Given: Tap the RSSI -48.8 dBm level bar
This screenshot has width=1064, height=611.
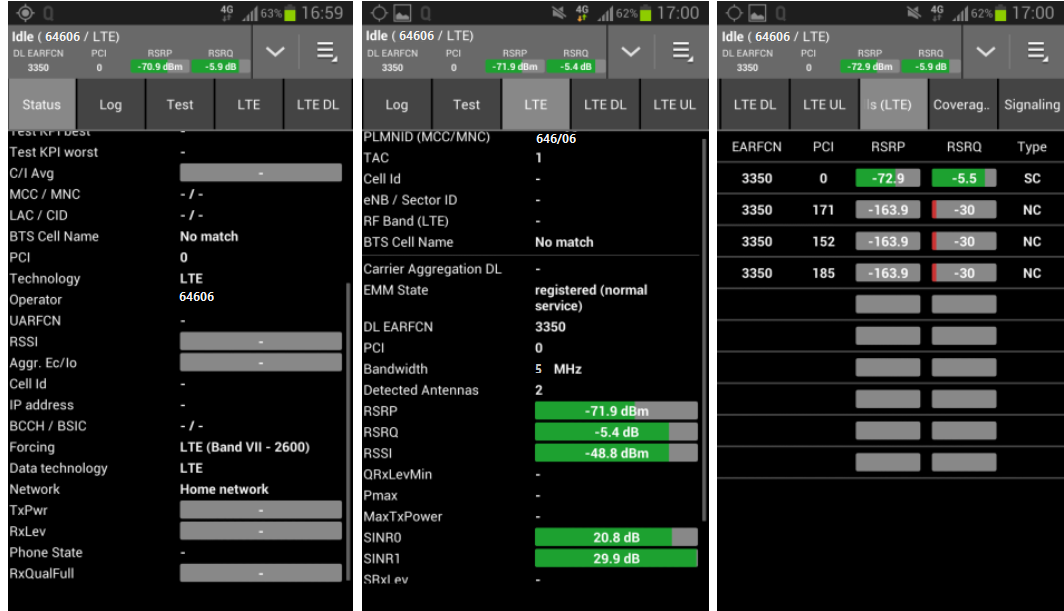Looking at the screenshot, I should tap(616, 453).
